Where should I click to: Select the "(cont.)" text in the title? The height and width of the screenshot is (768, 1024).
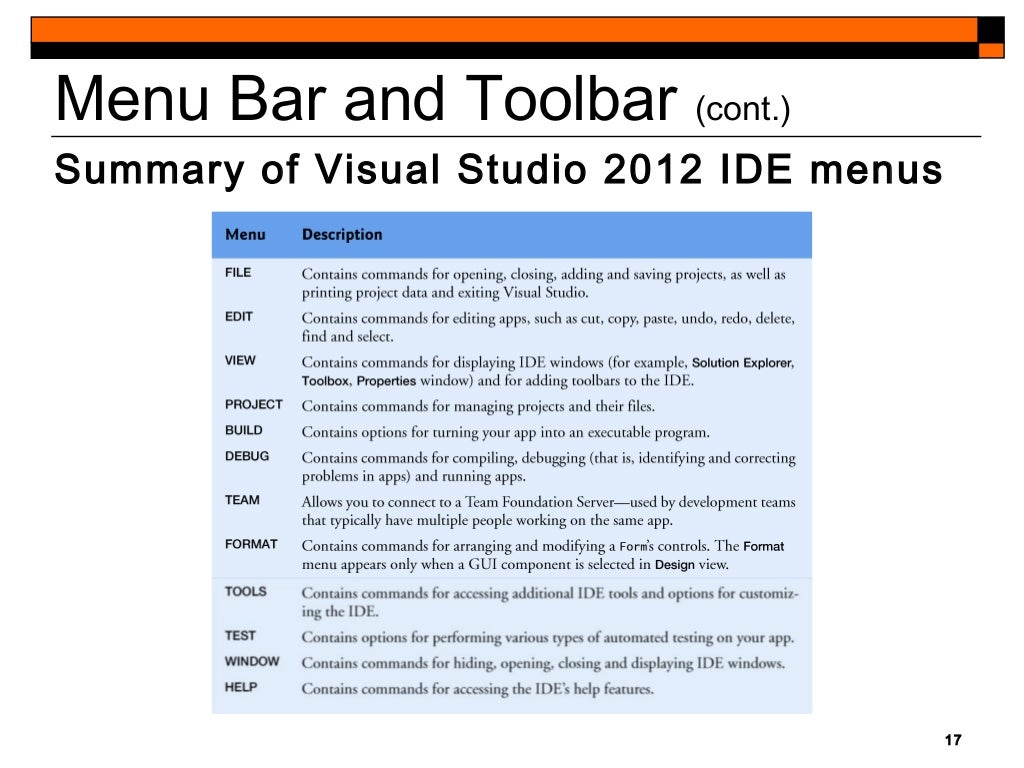[x=743, y=108]
